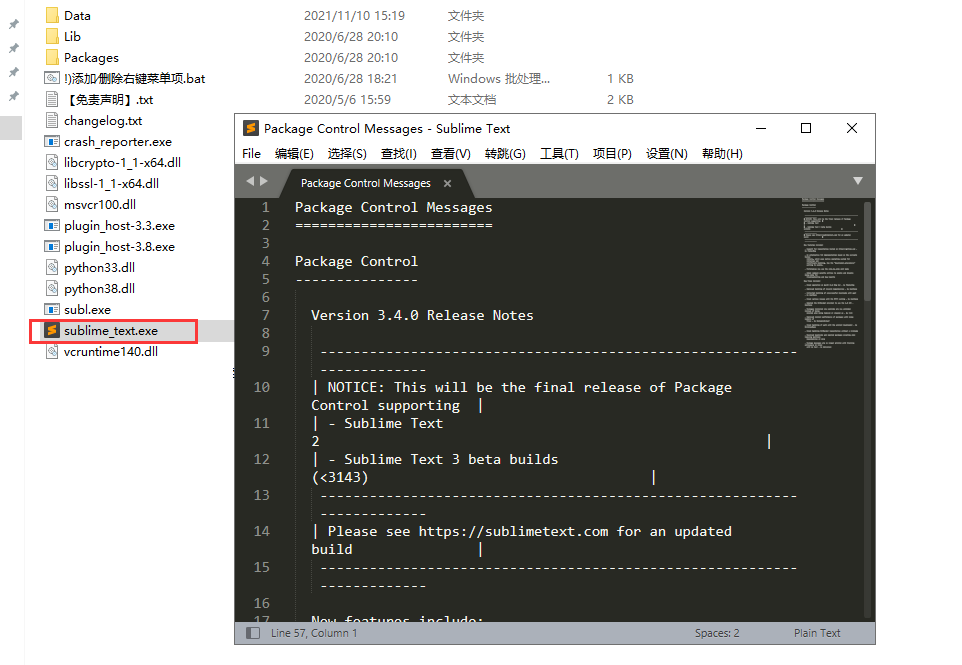Image resolution: width=962 pixels, height=665 pixels.
Task: Select the sublime_text.exe file name
Action: tap(111, 331)
